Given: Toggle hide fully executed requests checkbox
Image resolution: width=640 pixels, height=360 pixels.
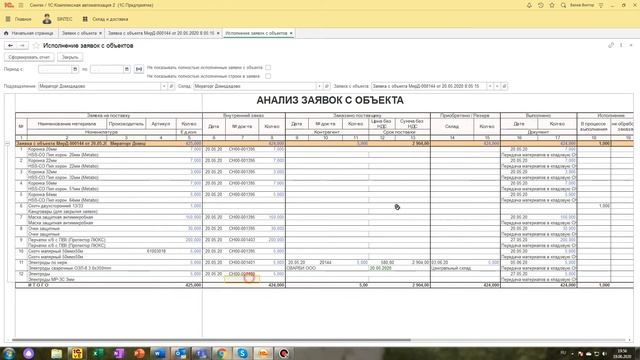Looking at the screenshot, I should 268,67.
